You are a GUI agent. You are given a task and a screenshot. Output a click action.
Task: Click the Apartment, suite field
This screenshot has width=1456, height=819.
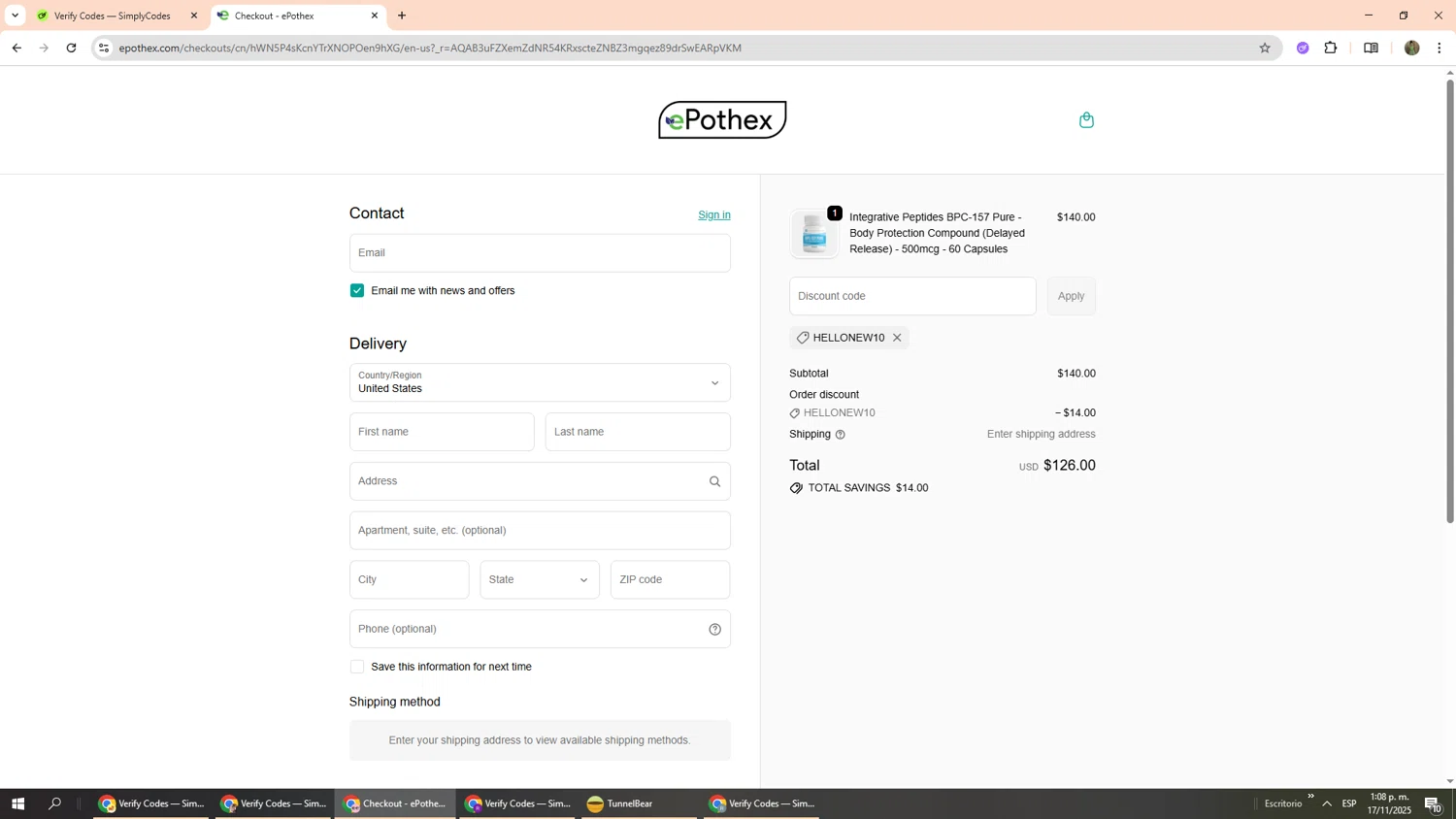pyautogui.click(x=540, y=531)
